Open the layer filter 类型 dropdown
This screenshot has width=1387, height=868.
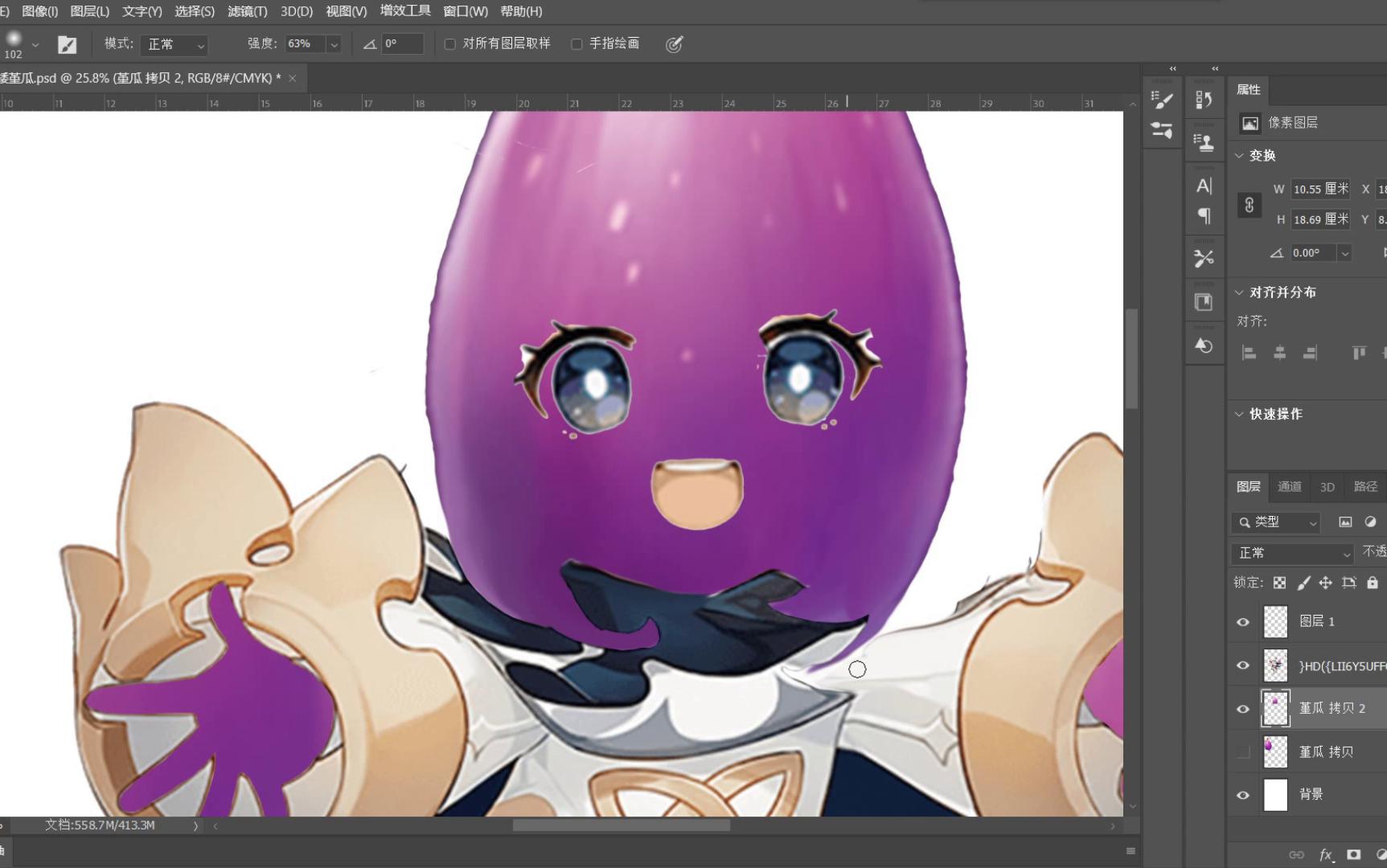pyautogui.click(x=1276, y=522)
